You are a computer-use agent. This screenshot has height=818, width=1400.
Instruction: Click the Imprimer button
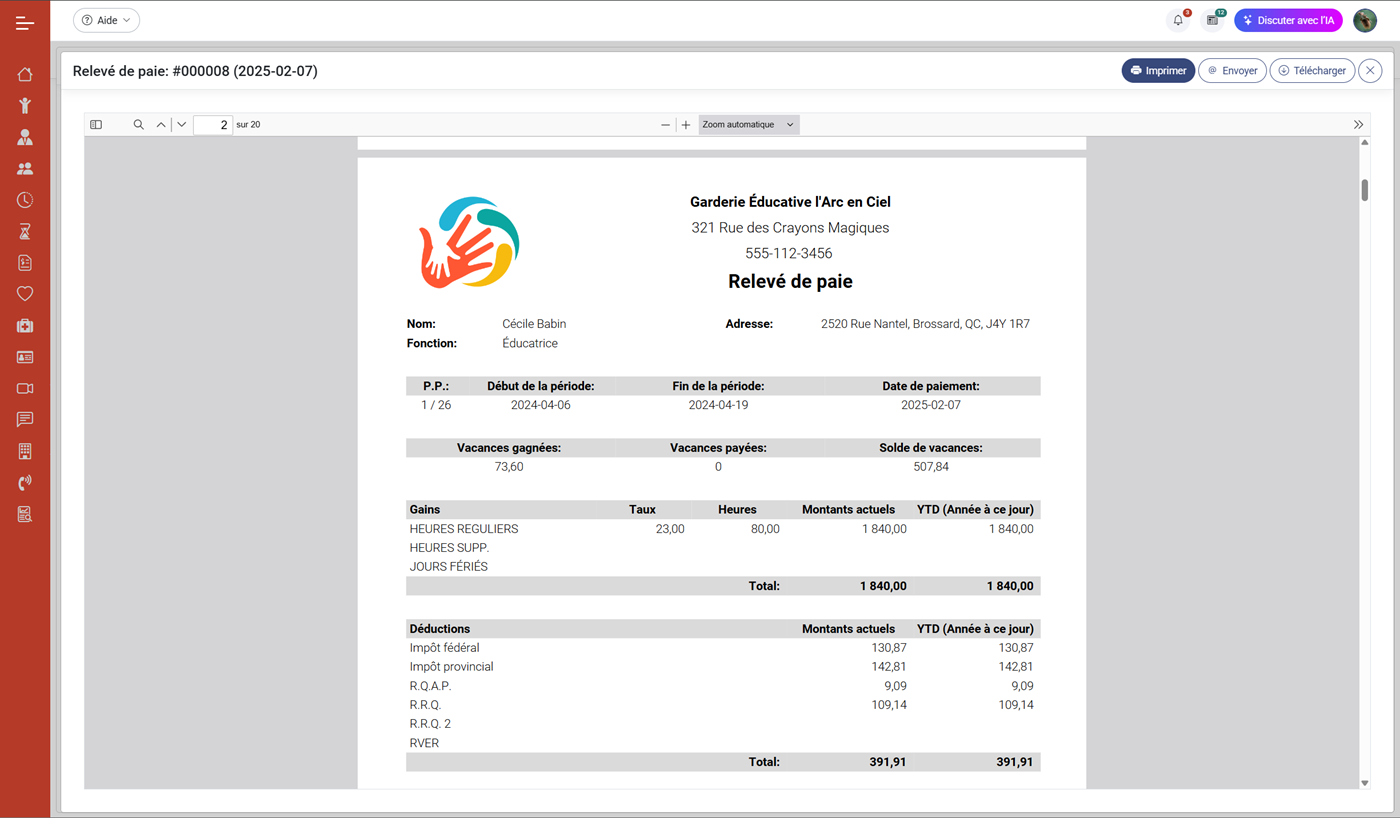pyautogui.click(x=1158, y=71)
